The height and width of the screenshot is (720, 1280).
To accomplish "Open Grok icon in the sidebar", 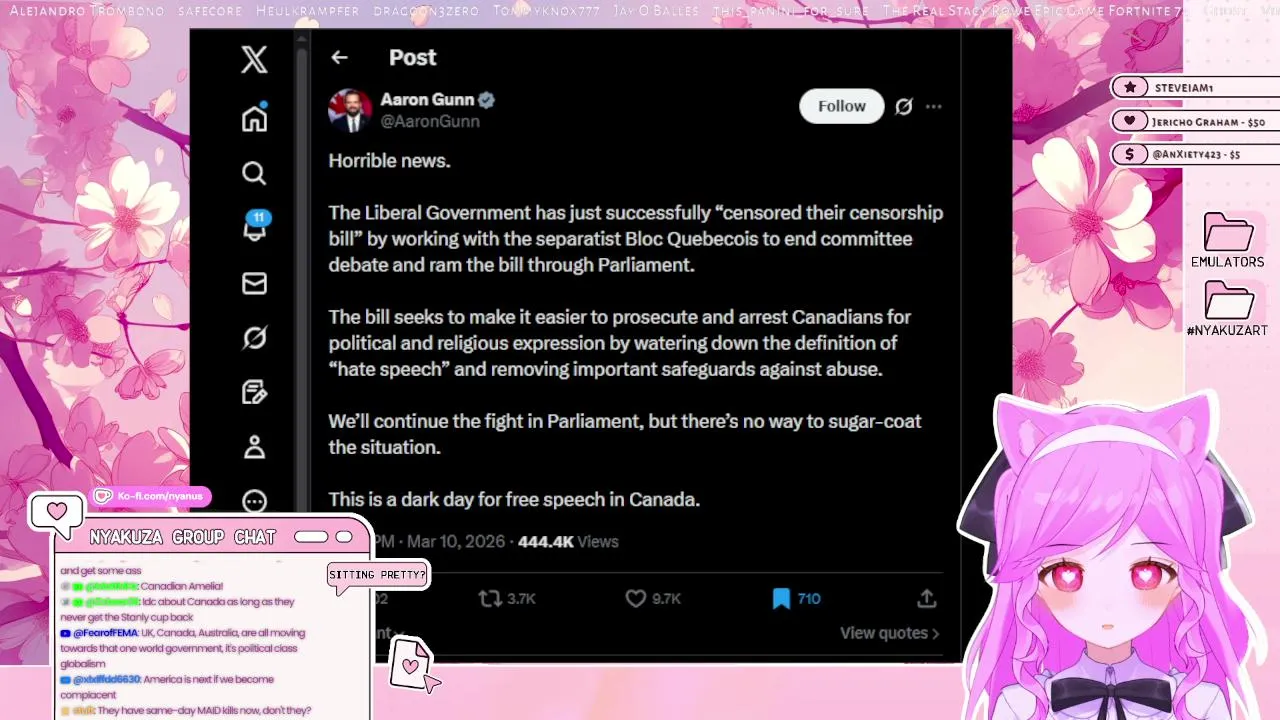I will pos(254,338).
